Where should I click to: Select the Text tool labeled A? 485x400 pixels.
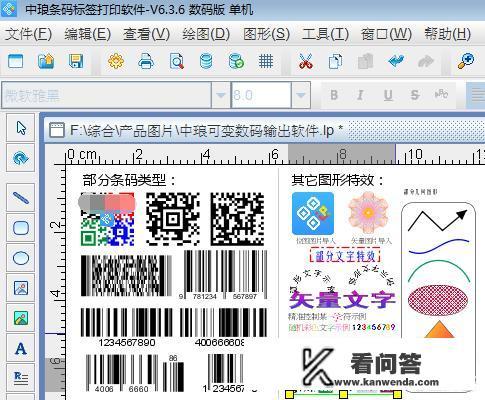[x=21, y=348]
